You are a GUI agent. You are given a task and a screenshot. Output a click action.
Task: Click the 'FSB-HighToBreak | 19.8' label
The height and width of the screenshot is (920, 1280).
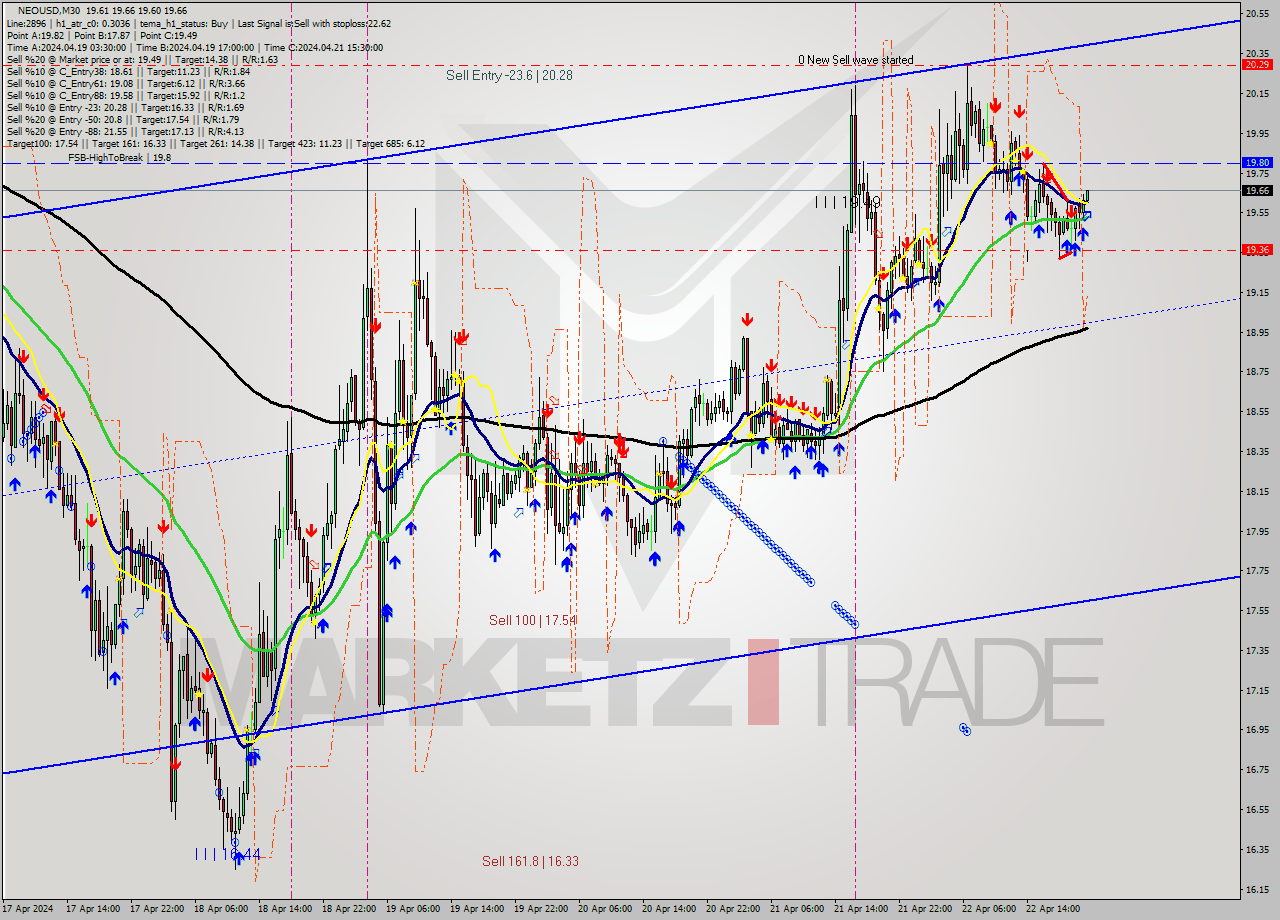pyautogui.click(x=119, y=157)
